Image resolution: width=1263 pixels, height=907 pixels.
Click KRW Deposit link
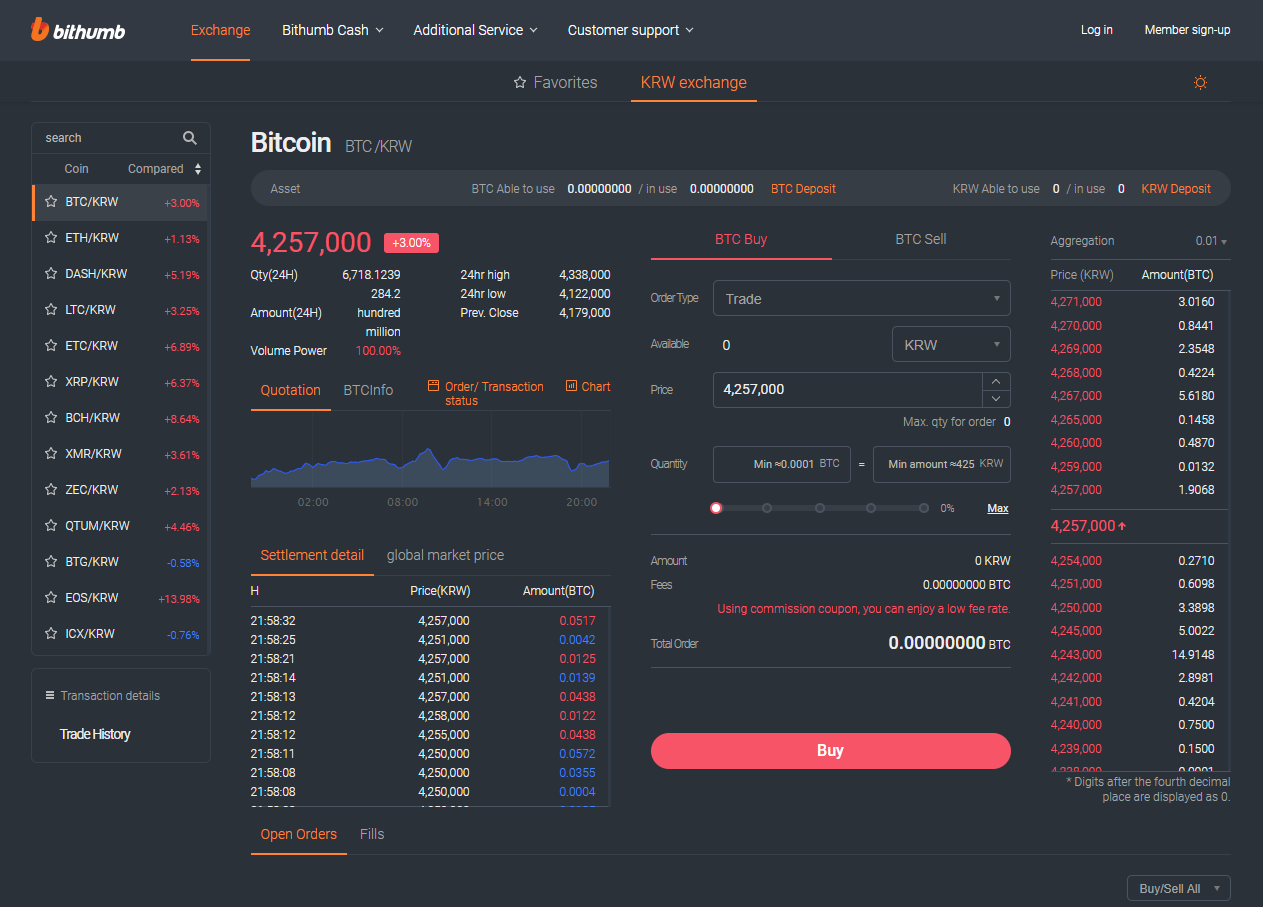click(1176, 189)
